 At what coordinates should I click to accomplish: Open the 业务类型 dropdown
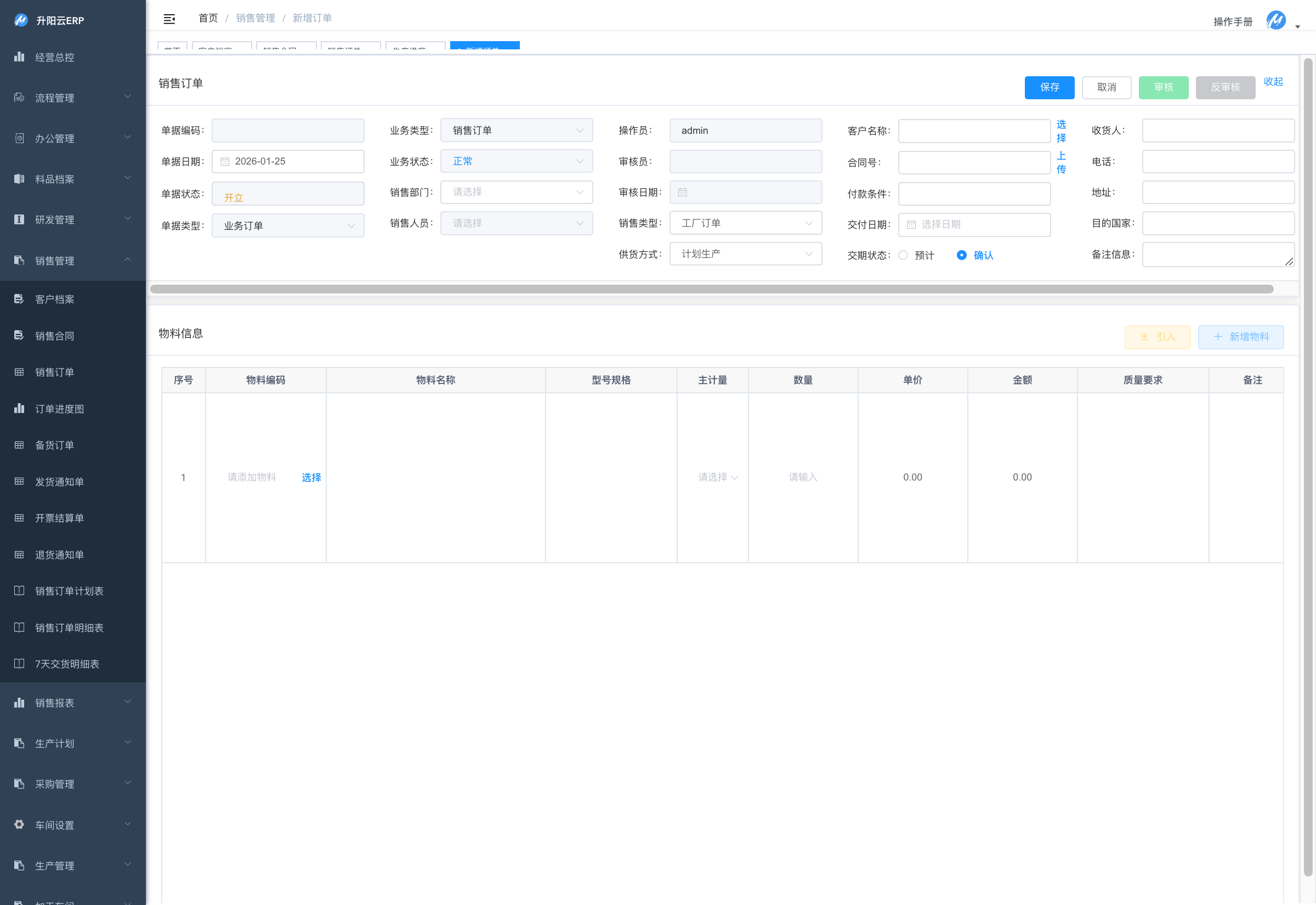[517, 131]
